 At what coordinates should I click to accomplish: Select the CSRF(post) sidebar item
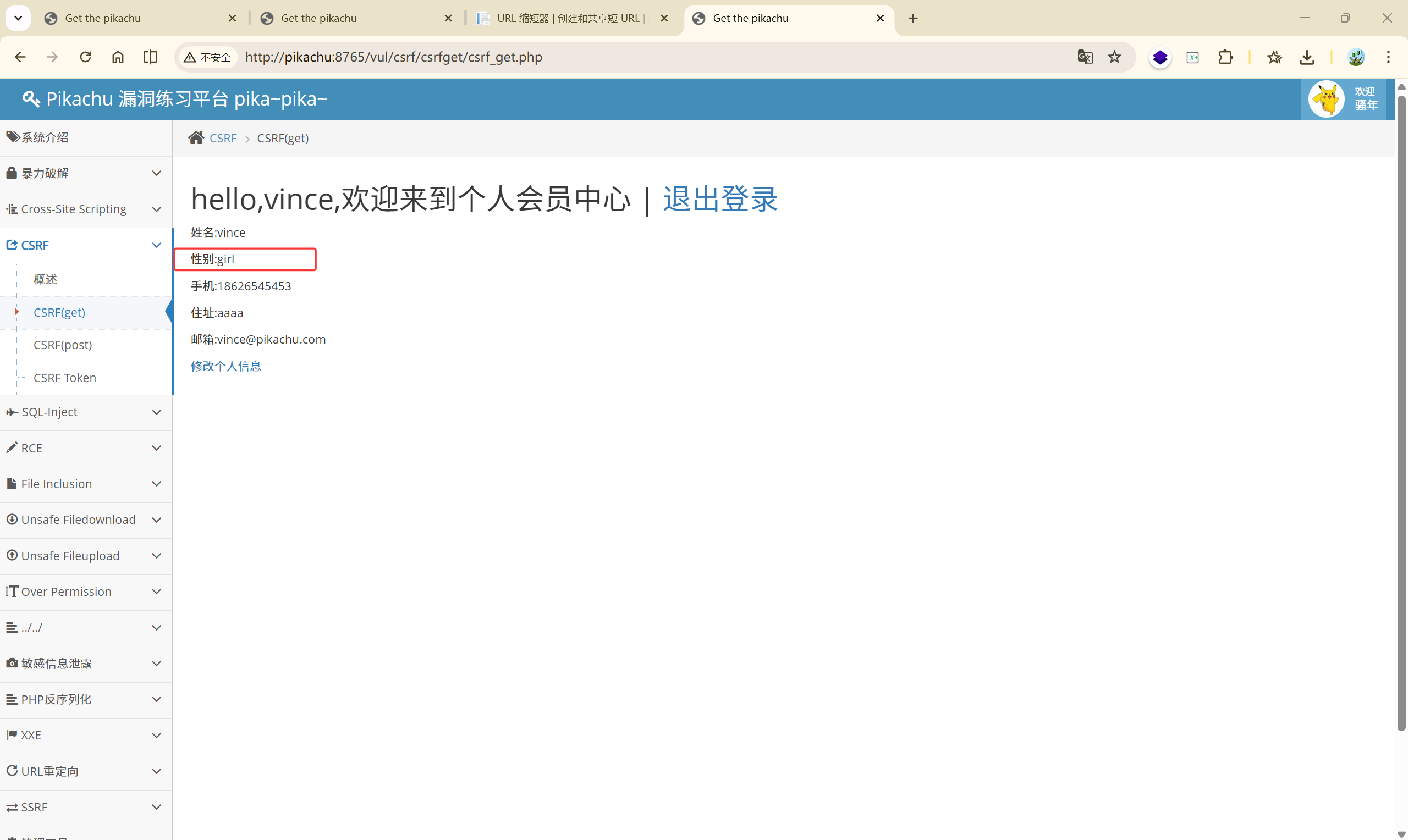click(63, 345)
